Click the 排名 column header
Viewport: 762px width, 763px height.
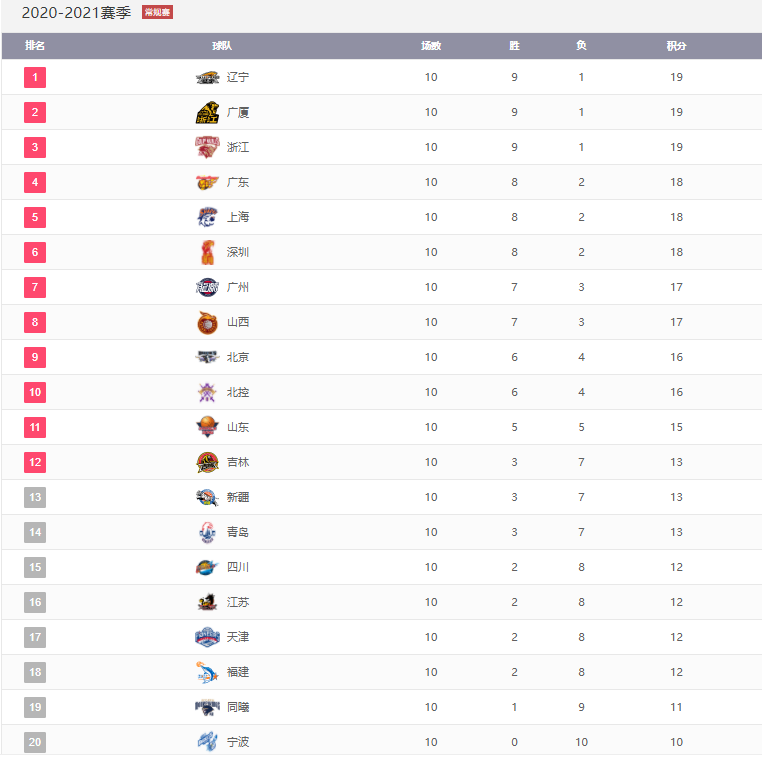point(35,46)
